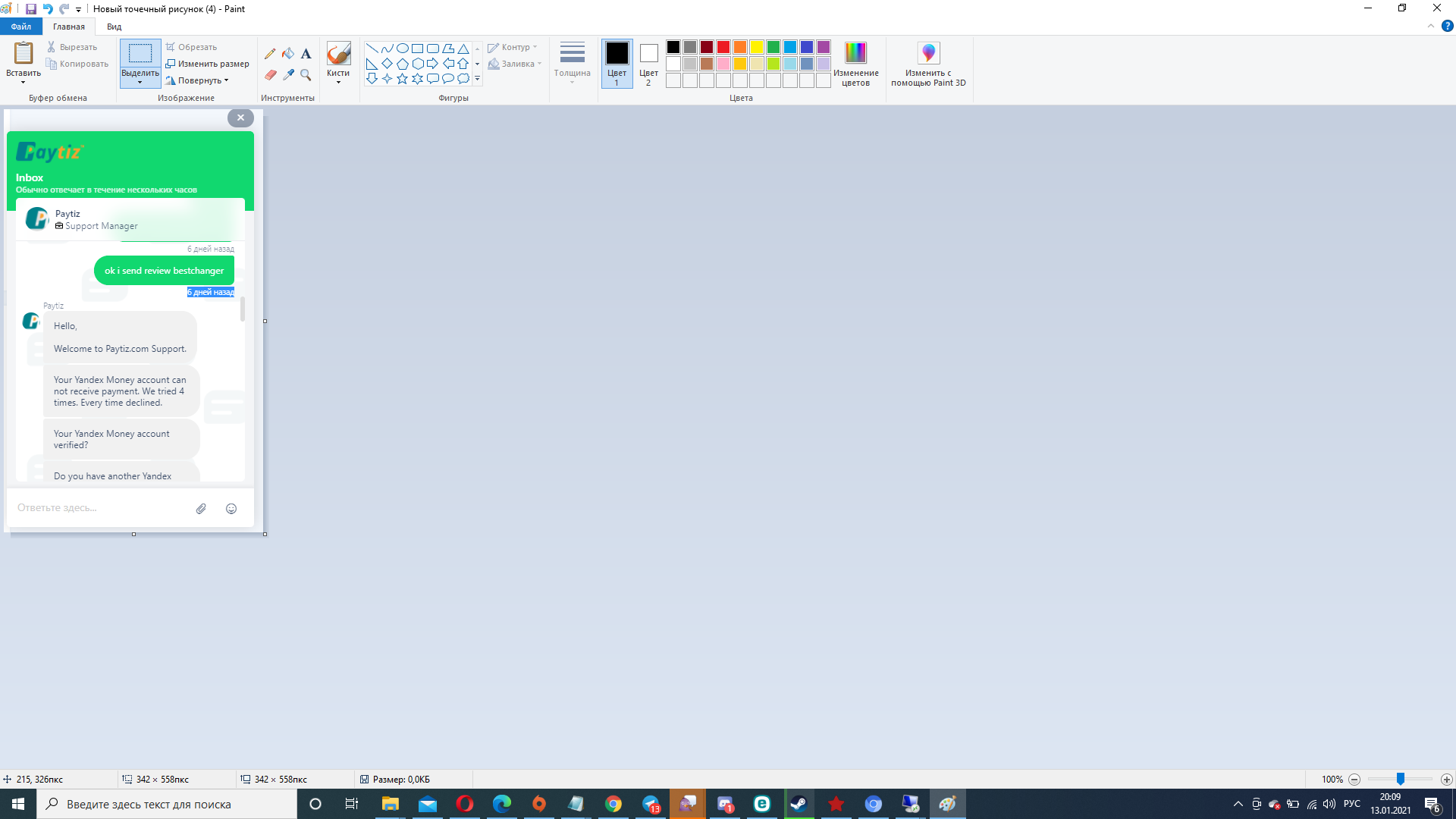Click the Paste button
The width and height of the screenshot is (1456, 819).
tap(24, 54)
